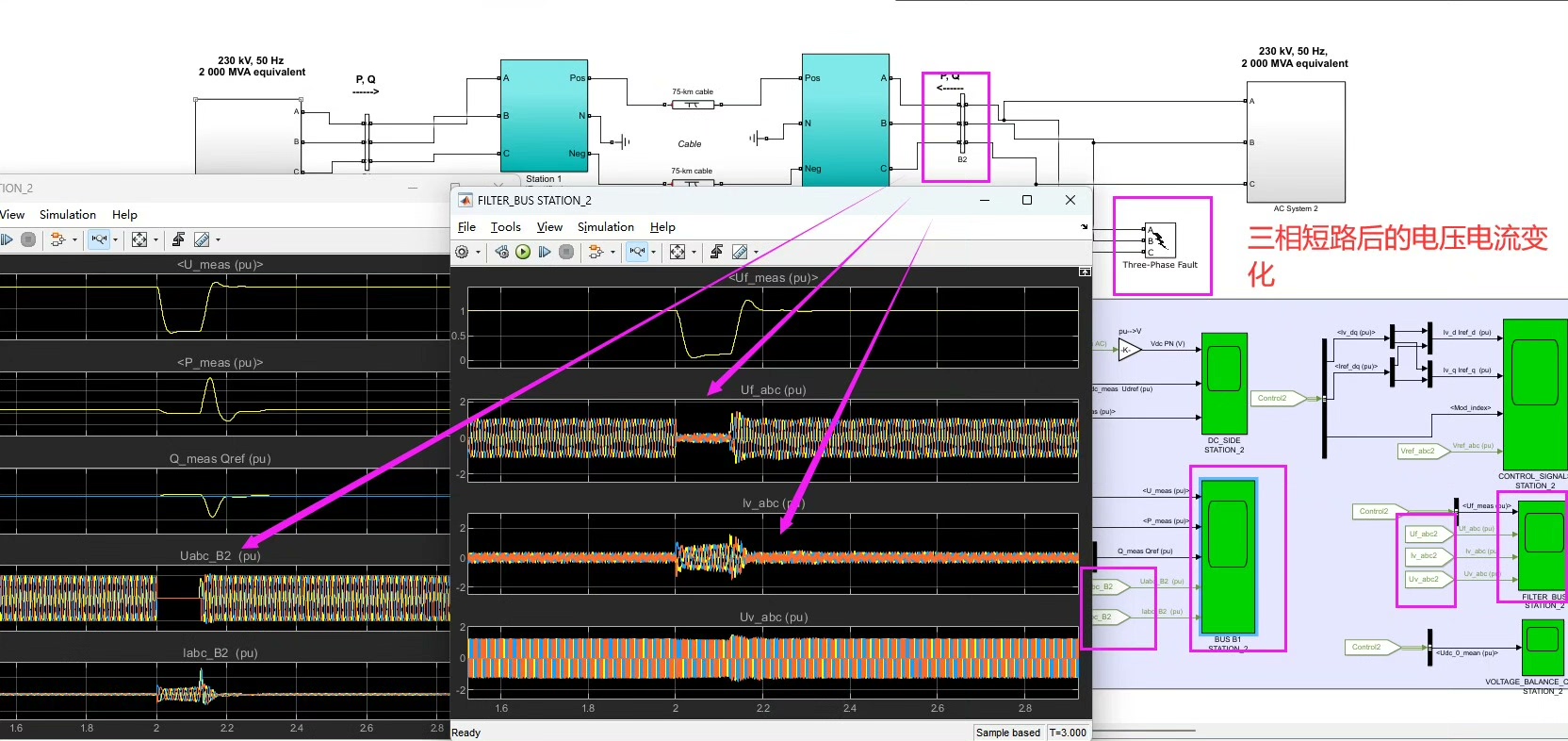Select upper 75-km cable block
This screenshot has height=741, width=1568.
point(693,105)
